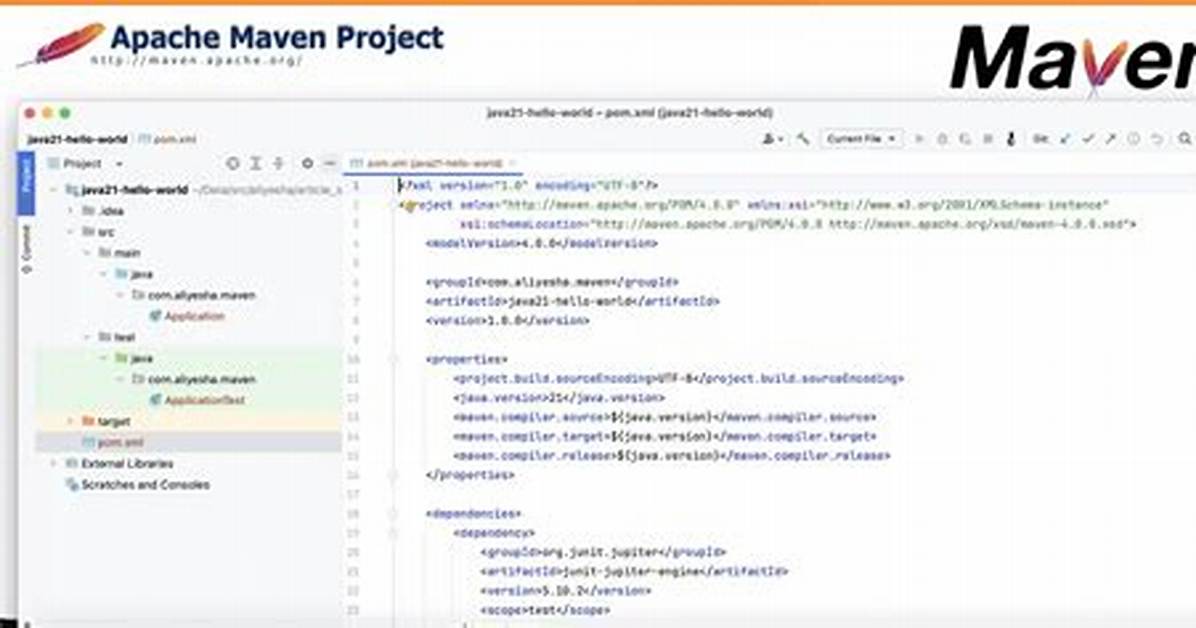Collapse the dependencies block fold marker
The width and height of the screenshot is (1196, 628).
[394, 514]
